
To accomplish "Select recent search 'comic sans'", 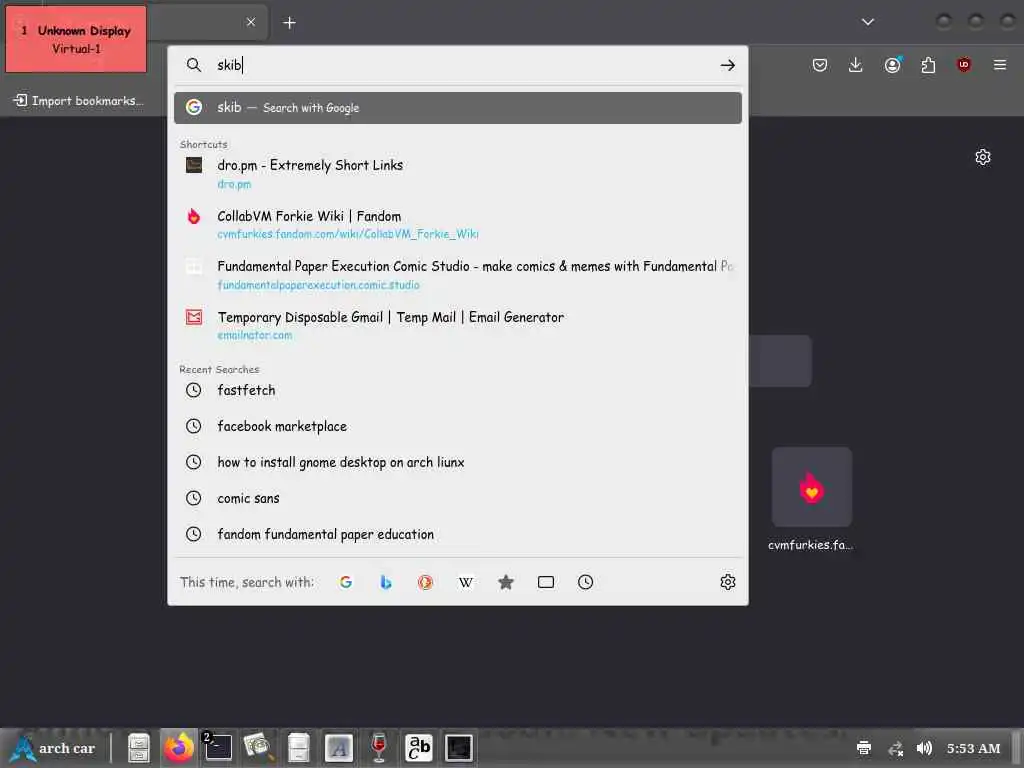I will pos(458,498).
